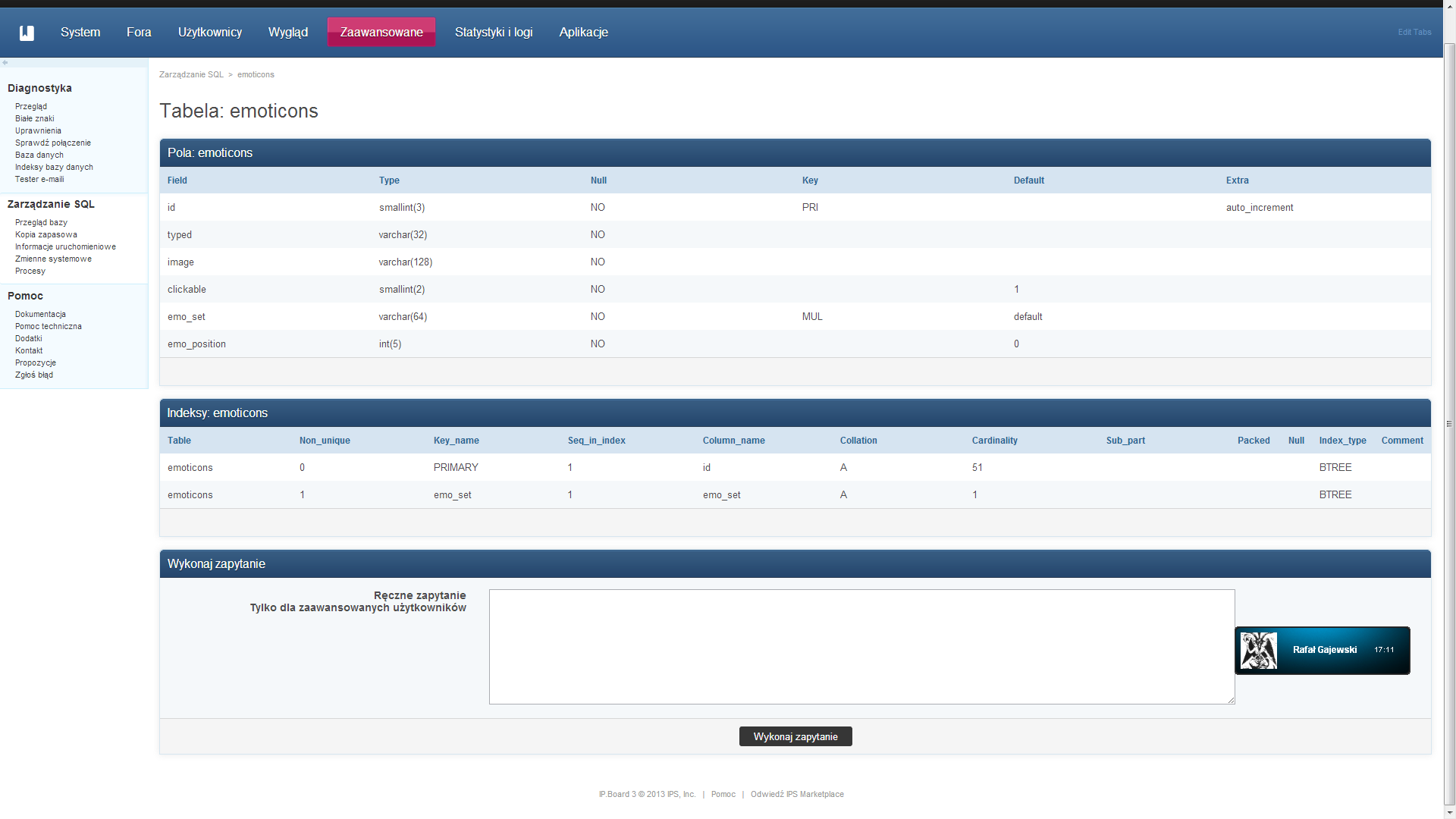The image size is (1456, 819).
Task: Open the Użytkownicy tab
Action: pos(210,33)
